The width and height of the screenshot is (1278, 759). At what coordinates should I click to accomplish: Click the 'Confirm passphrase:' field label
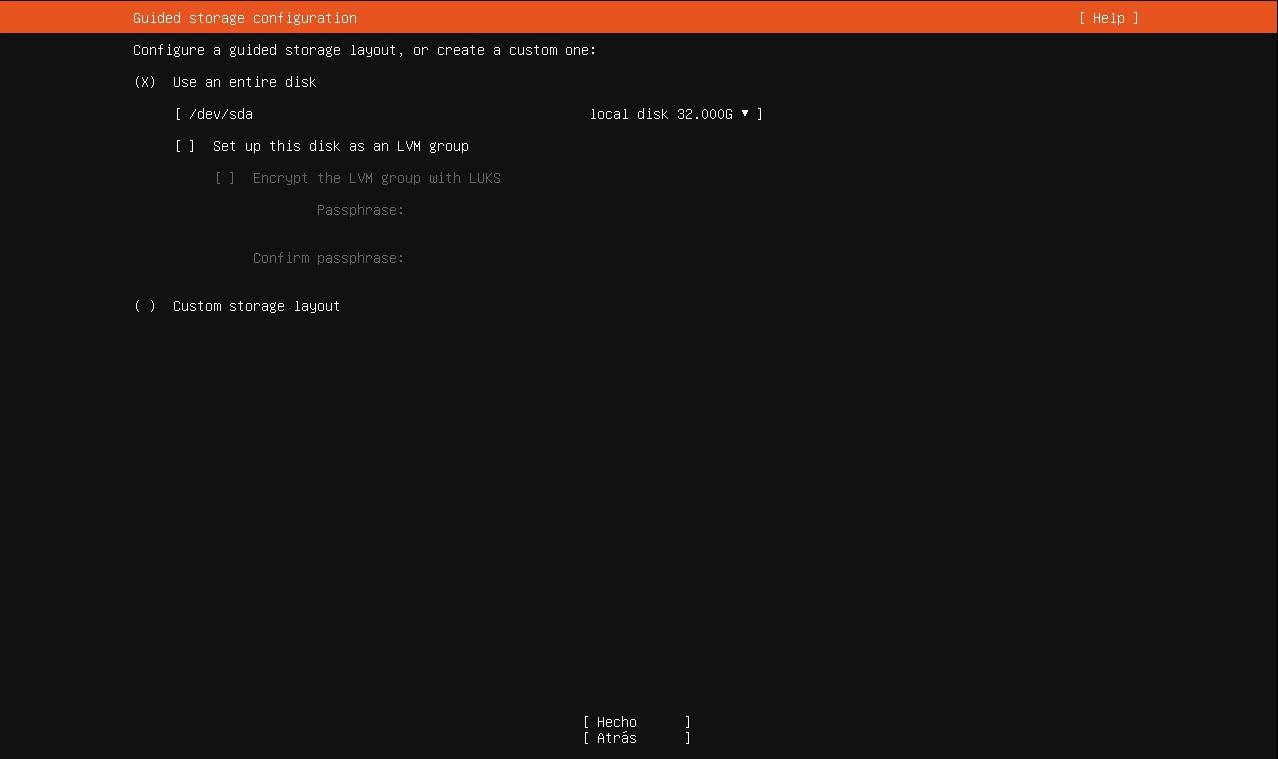point(328,258)
